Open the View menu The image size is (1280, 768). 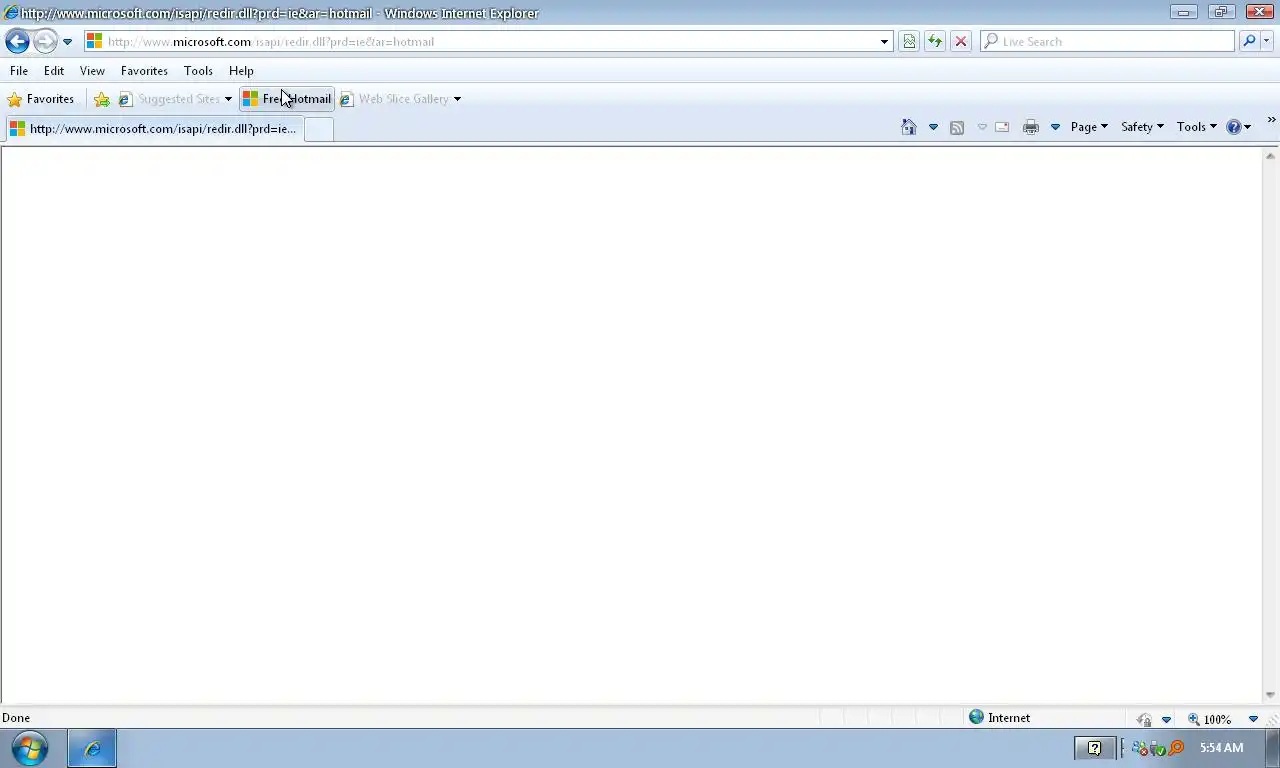92,71
